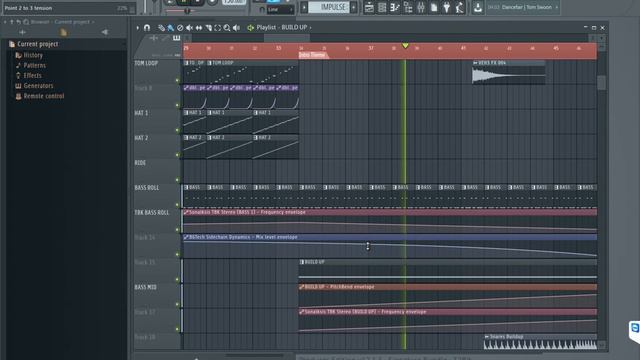Open the Playlist view button in top toolbar
Viewport: 640px width, 360px height.
click(369, 7)
